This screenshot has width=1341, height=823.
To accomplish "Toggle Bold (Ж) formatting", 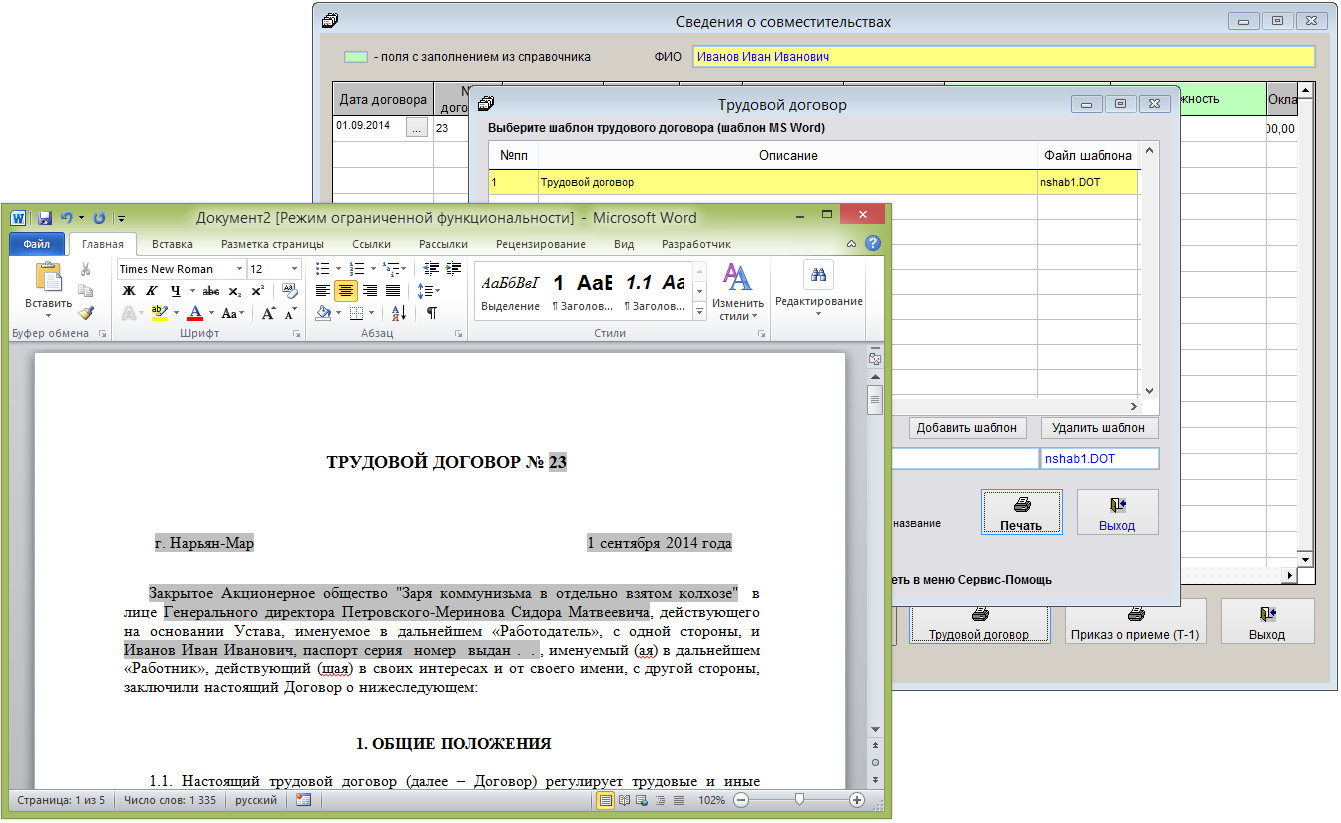I will pos(128,291).
